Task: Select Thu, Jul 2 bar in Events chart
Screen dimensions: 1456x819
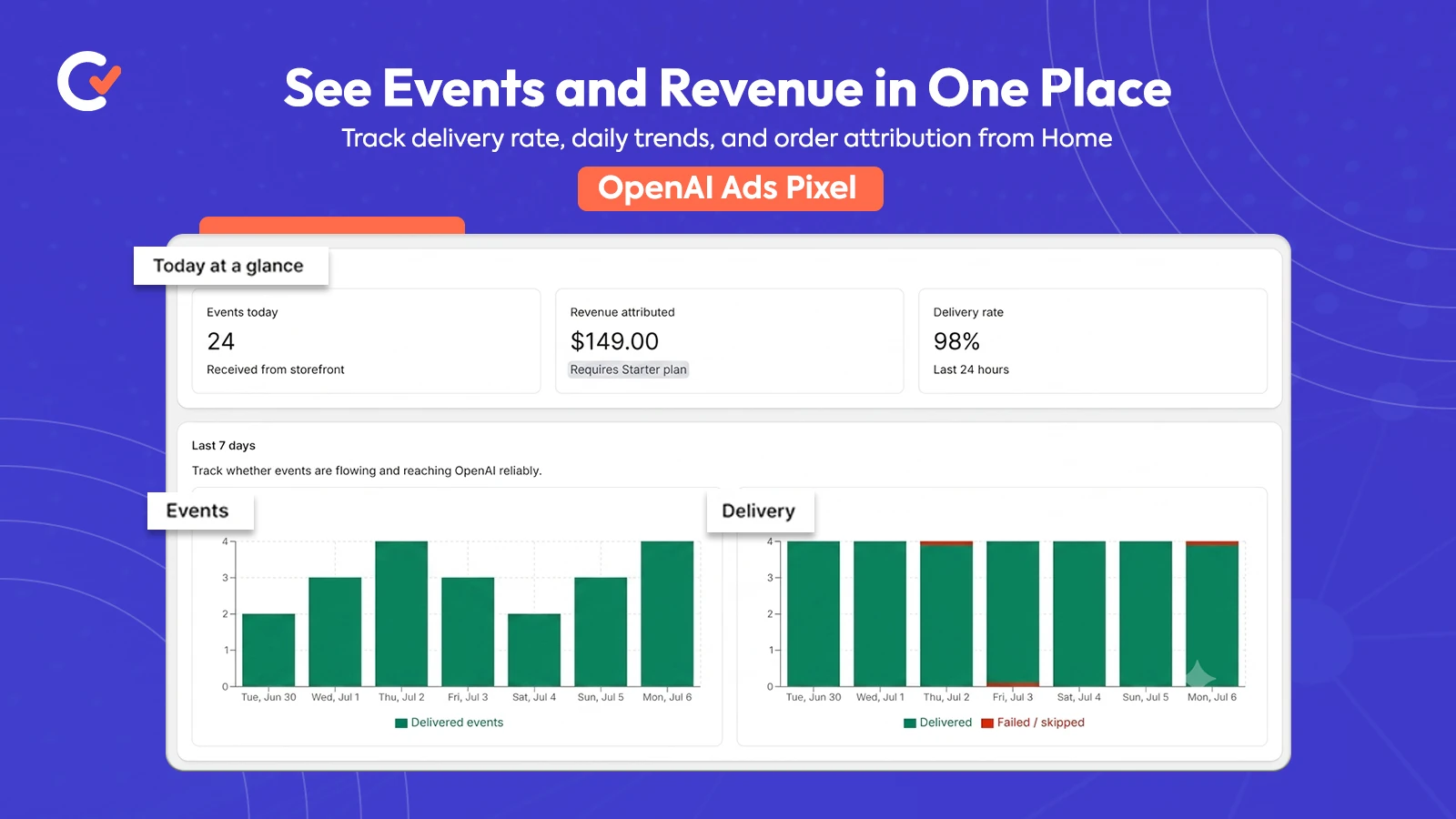Action: (x=401, y=613)
